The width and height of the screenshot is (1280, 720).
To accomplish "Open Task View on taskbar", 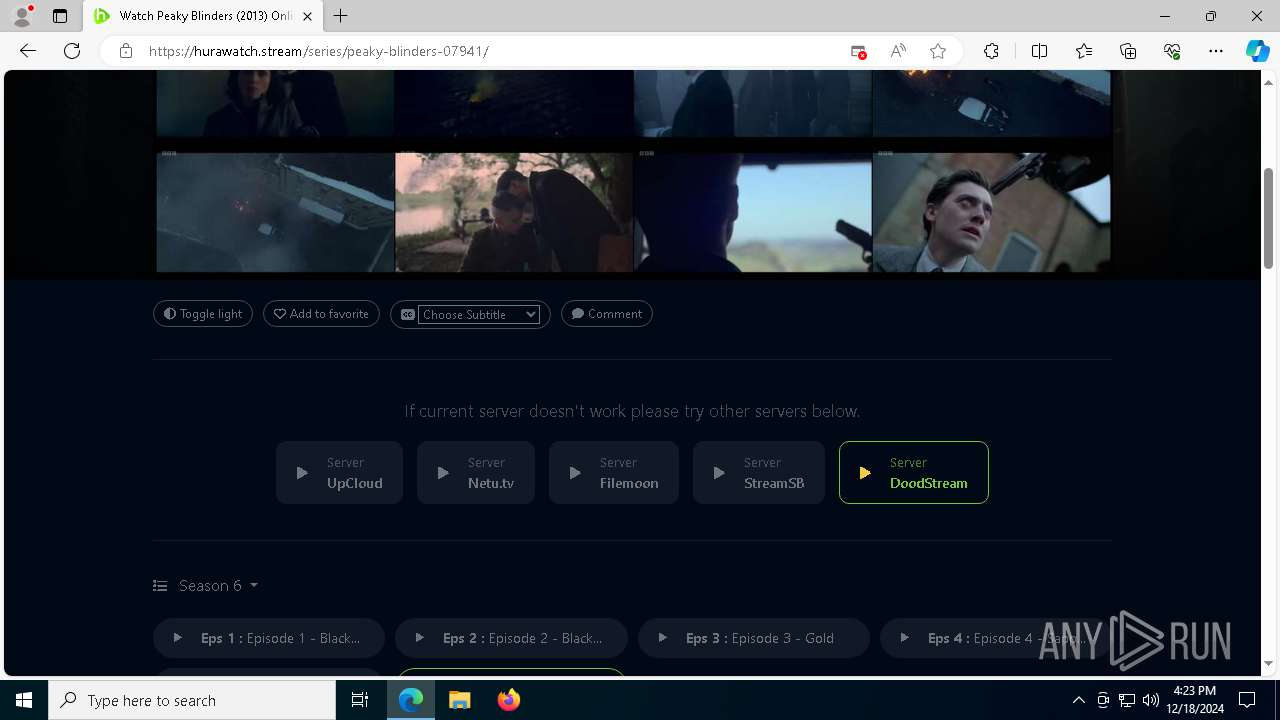I will 360,700.
